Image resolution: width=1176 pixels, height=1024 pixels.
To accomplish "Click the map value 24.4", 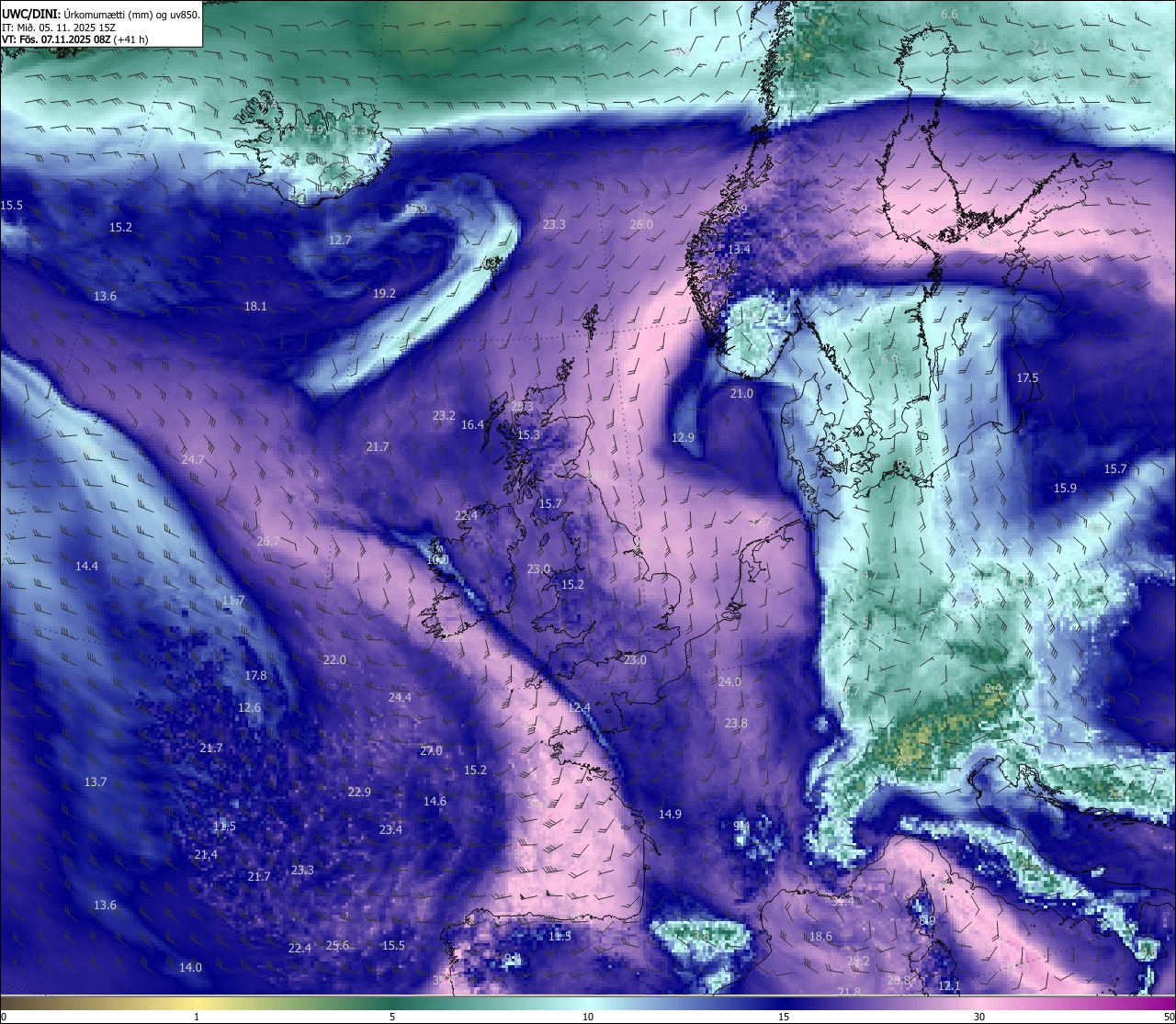I will (x=400, y=697).
